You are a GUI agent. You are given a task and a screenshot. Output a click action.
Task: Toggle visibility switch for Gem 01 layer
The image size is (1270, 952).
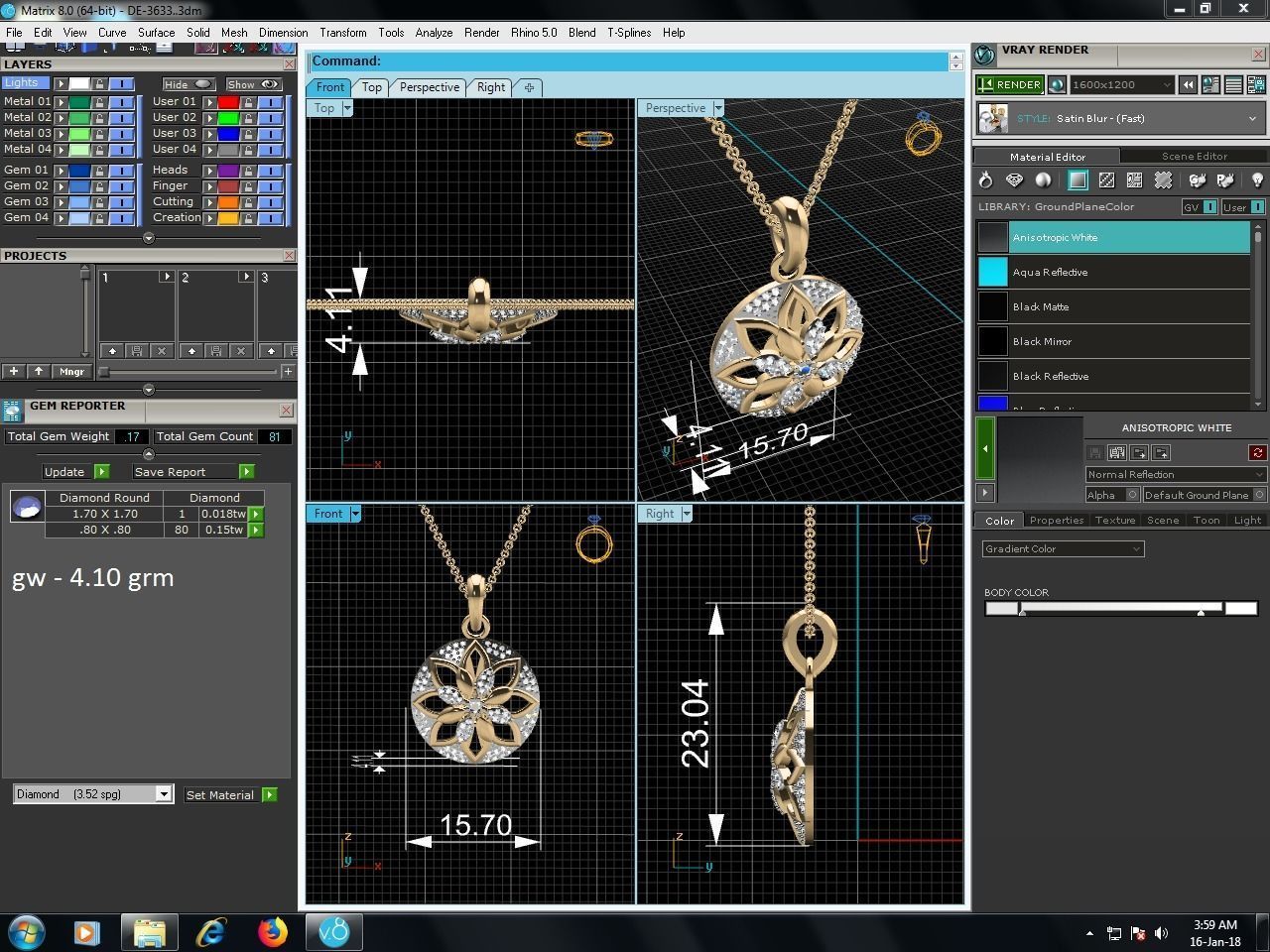pos(123,171)
